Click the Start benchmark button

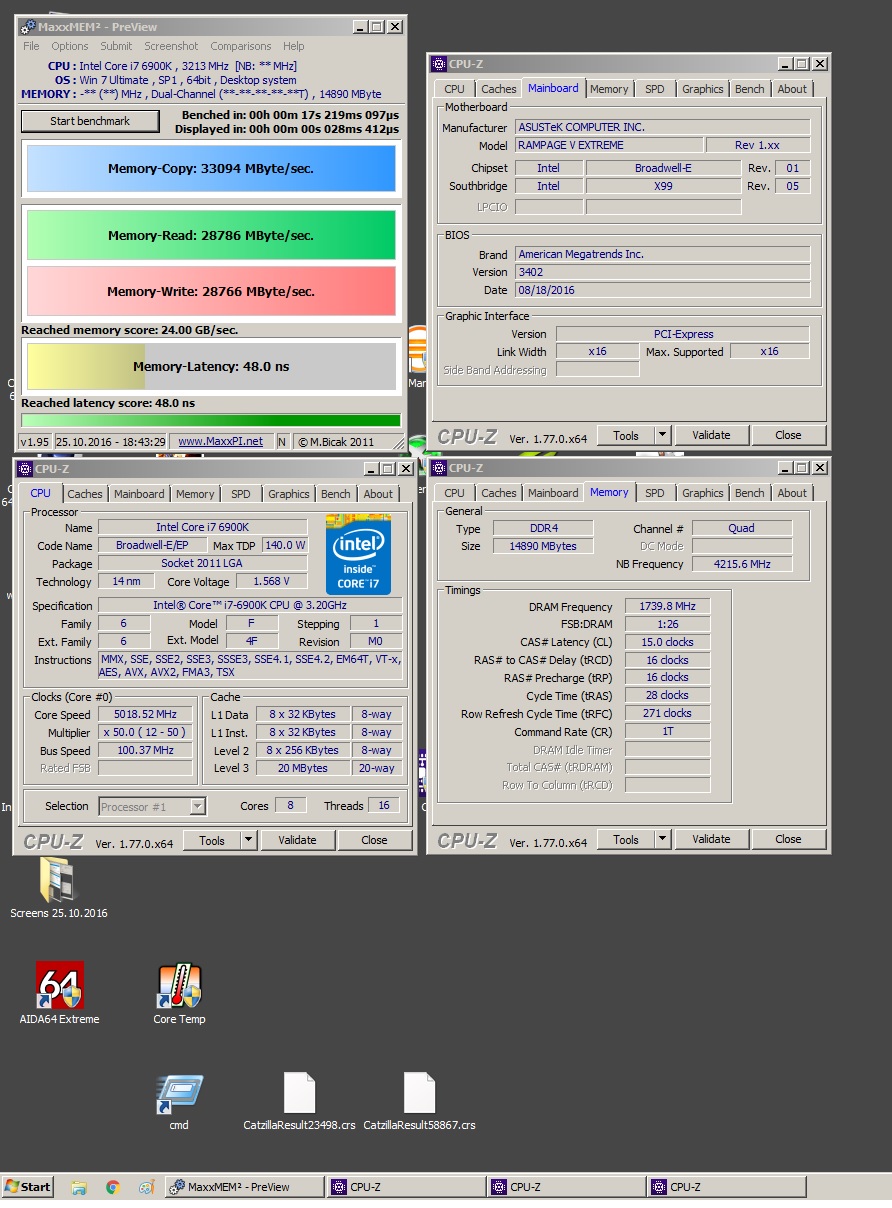point(90,121)
